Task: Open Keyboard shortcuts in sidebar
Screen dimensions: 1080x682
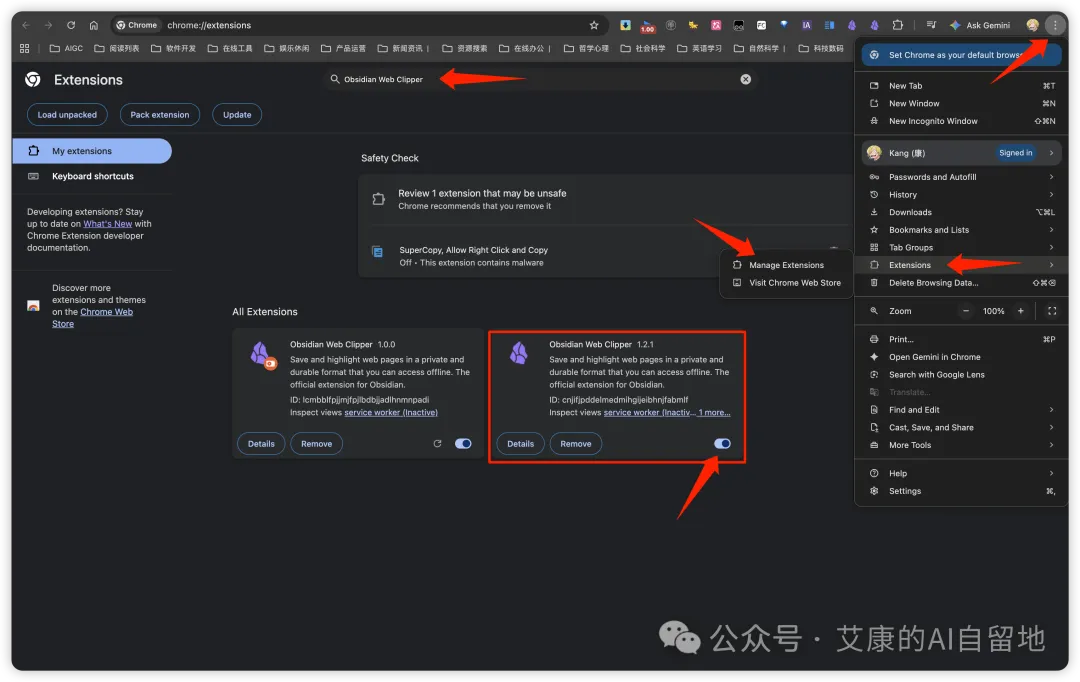Action: click(x=92, y=176)
